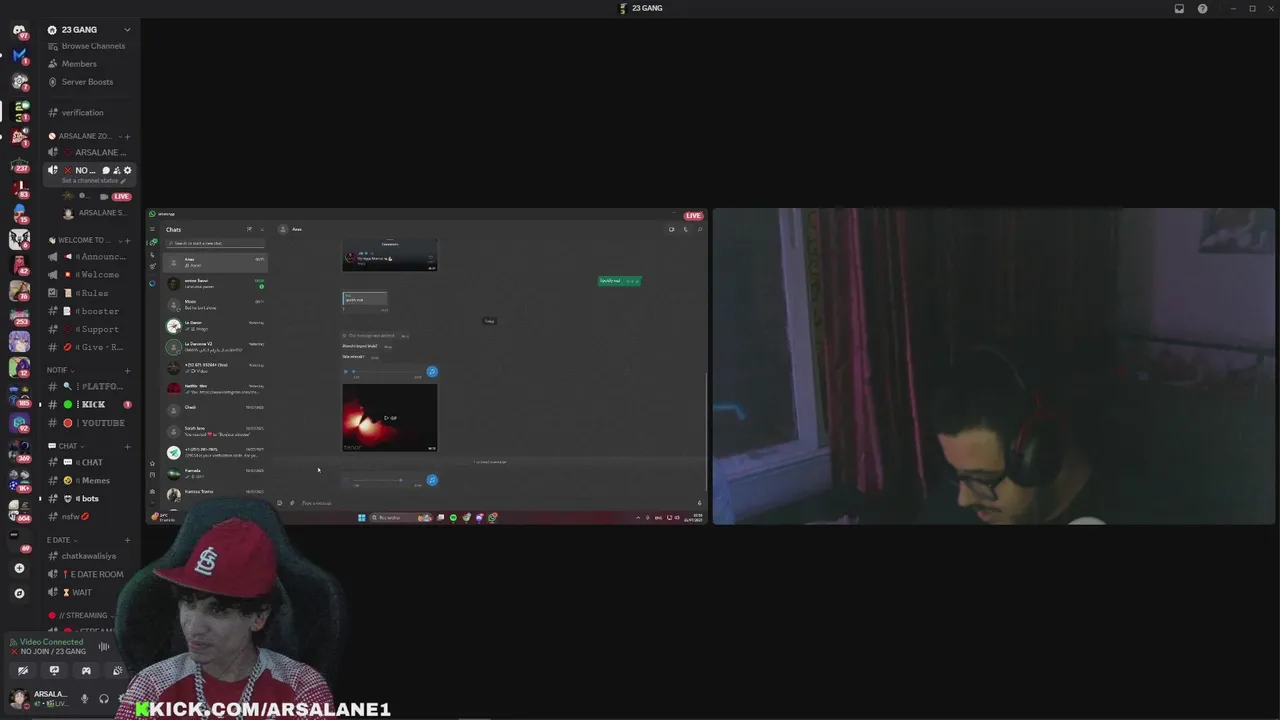Toggle screen share in the voice panel
The width and height of the screenshot is (1280, 720).
tap(54, 671)
